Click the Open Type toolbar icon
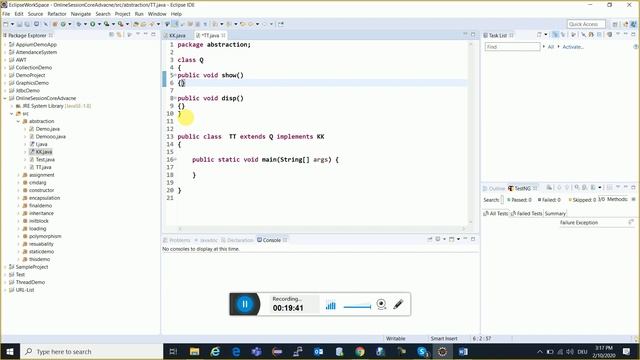Screen dimensions: 640x360 click(136, 24)
